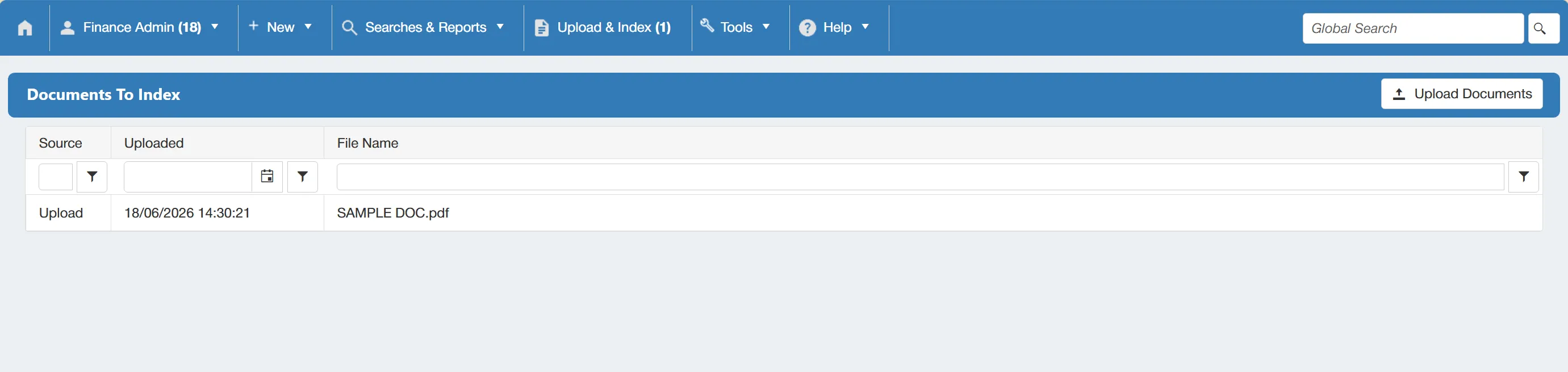Image resolution: width=1568 pixels, height=372 pixels.
Task: Focus the Uploaded date filter box
Action: [188, 177]
